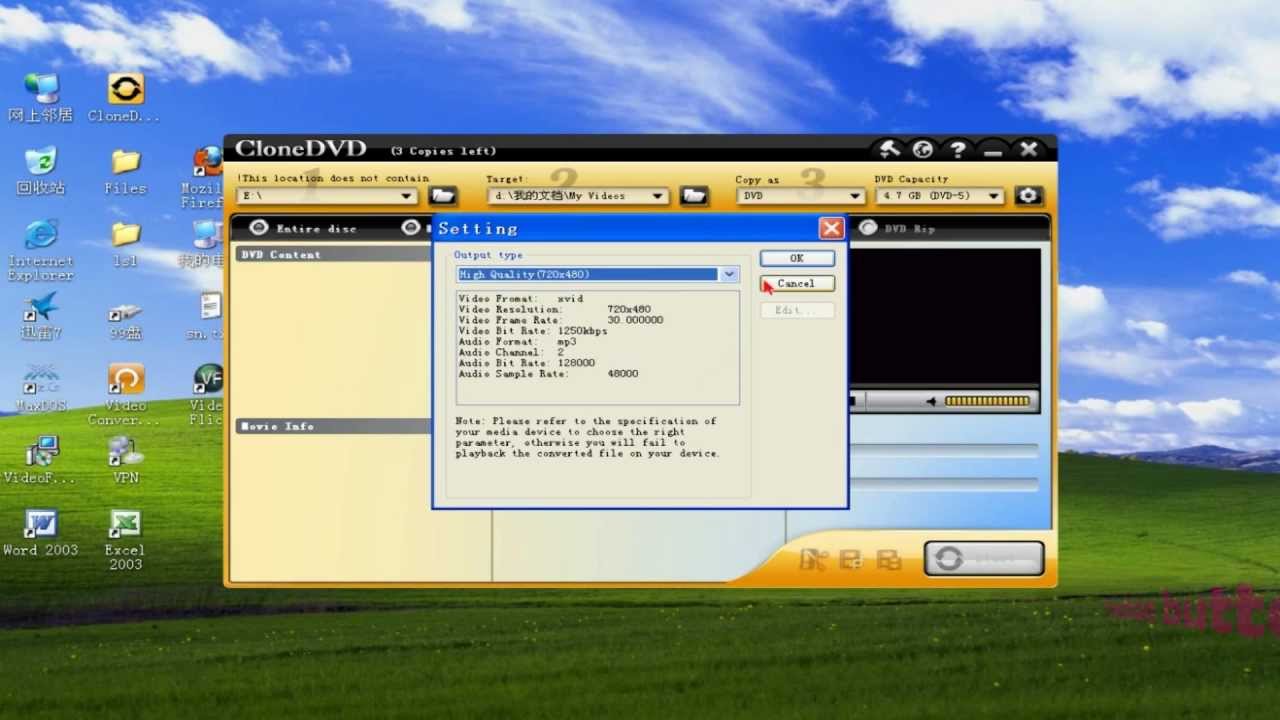
Task: Launch Word 2003 from desktop
Action: coord(40,532)
